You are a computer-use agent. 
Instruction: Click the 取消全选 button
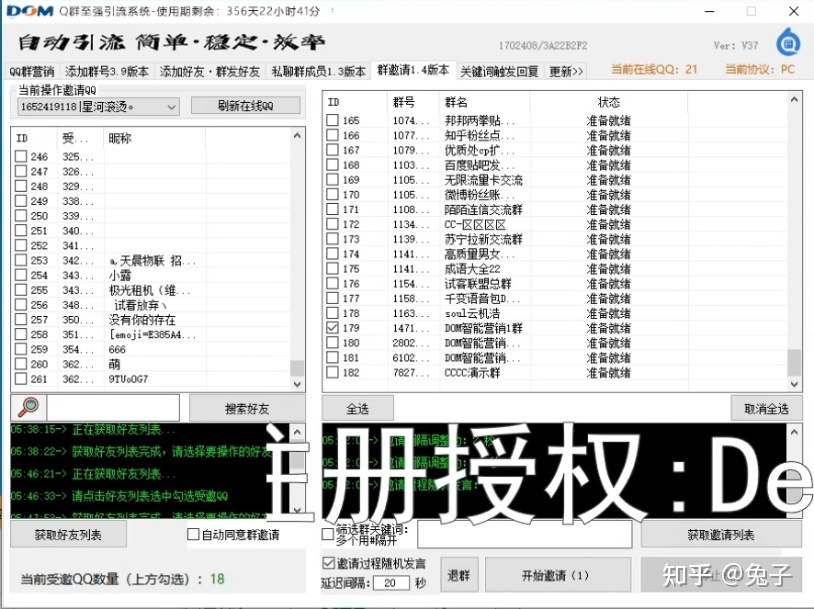pyautogui.click(x=766, y=409)
